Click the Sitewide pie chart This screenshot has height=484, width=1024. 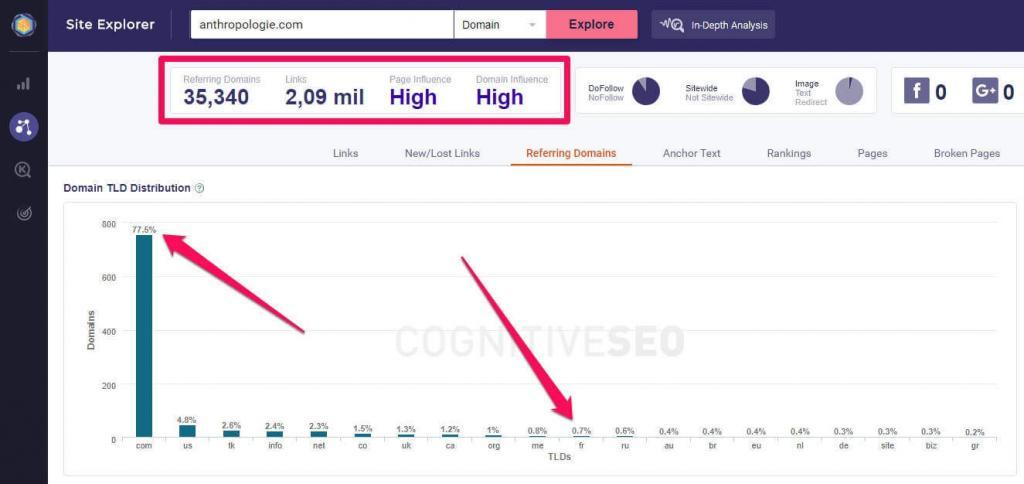click(x=755, y=91)
